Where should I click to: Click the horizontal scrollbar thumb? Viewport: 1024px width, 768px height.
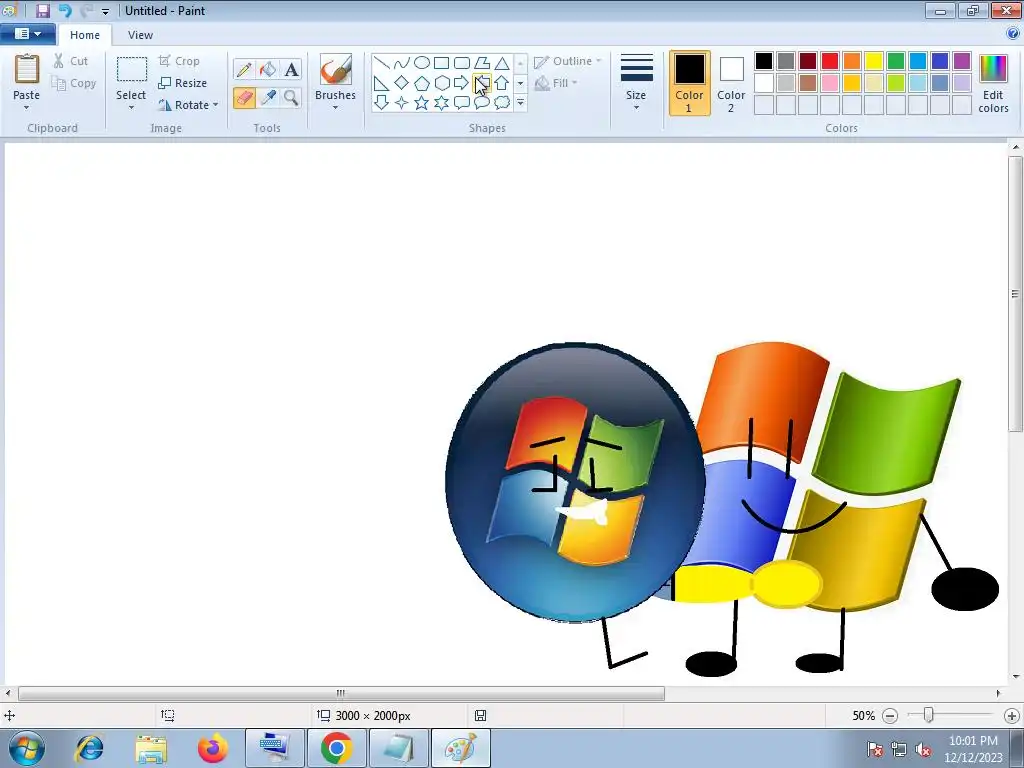click(341, 693)
